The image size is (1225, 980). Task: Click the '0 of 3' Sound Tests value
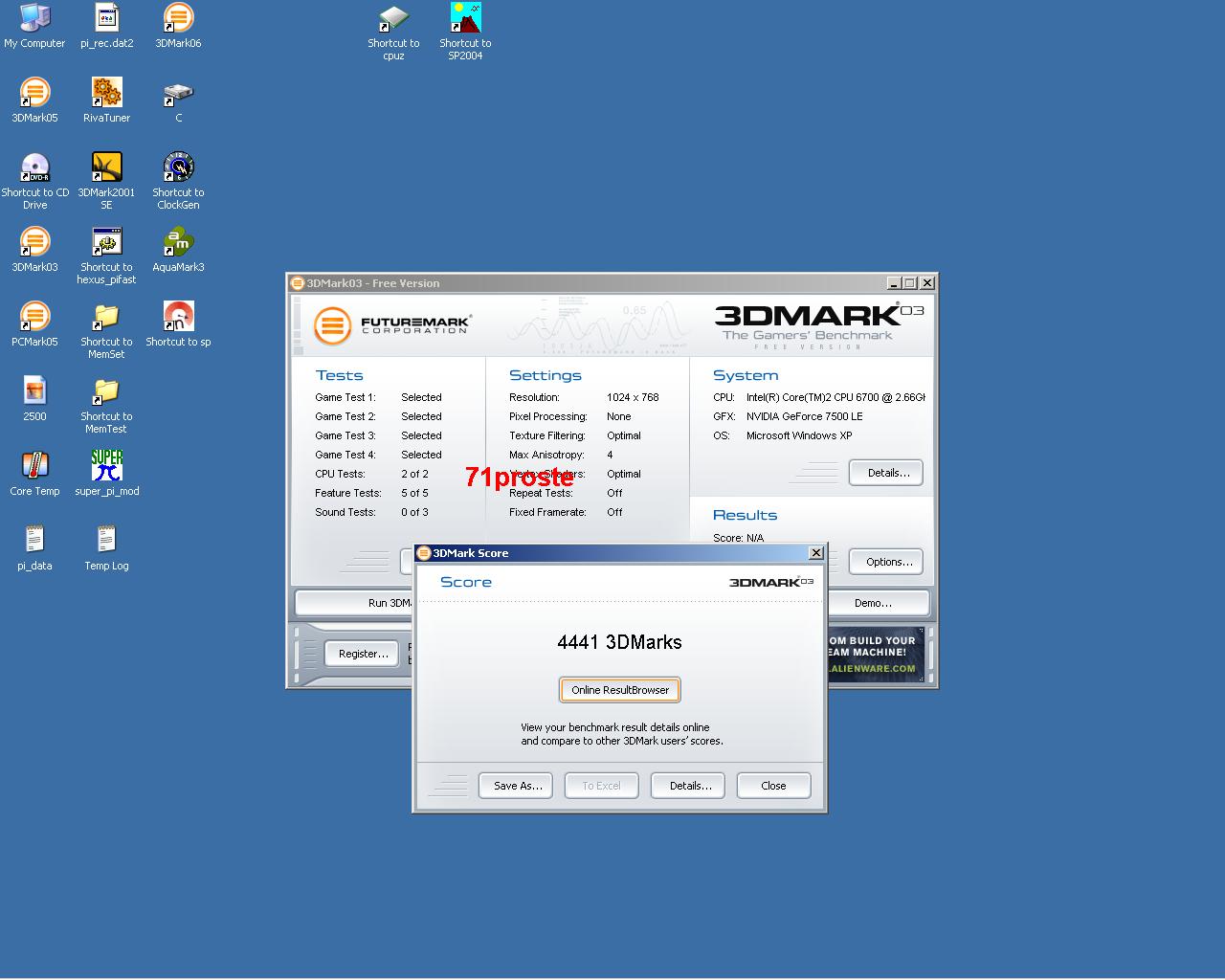[414, 512]
